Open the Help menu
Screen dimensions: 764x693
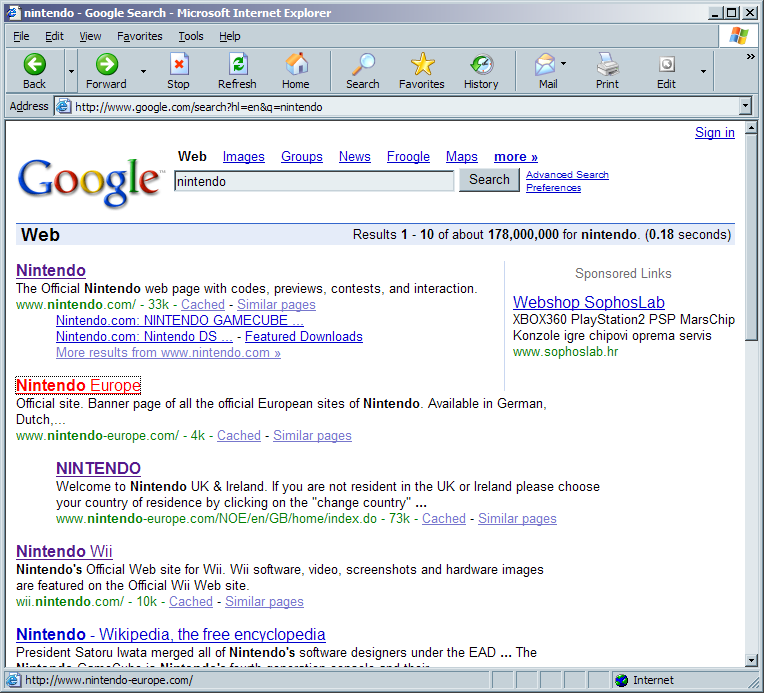coord(229,36)
